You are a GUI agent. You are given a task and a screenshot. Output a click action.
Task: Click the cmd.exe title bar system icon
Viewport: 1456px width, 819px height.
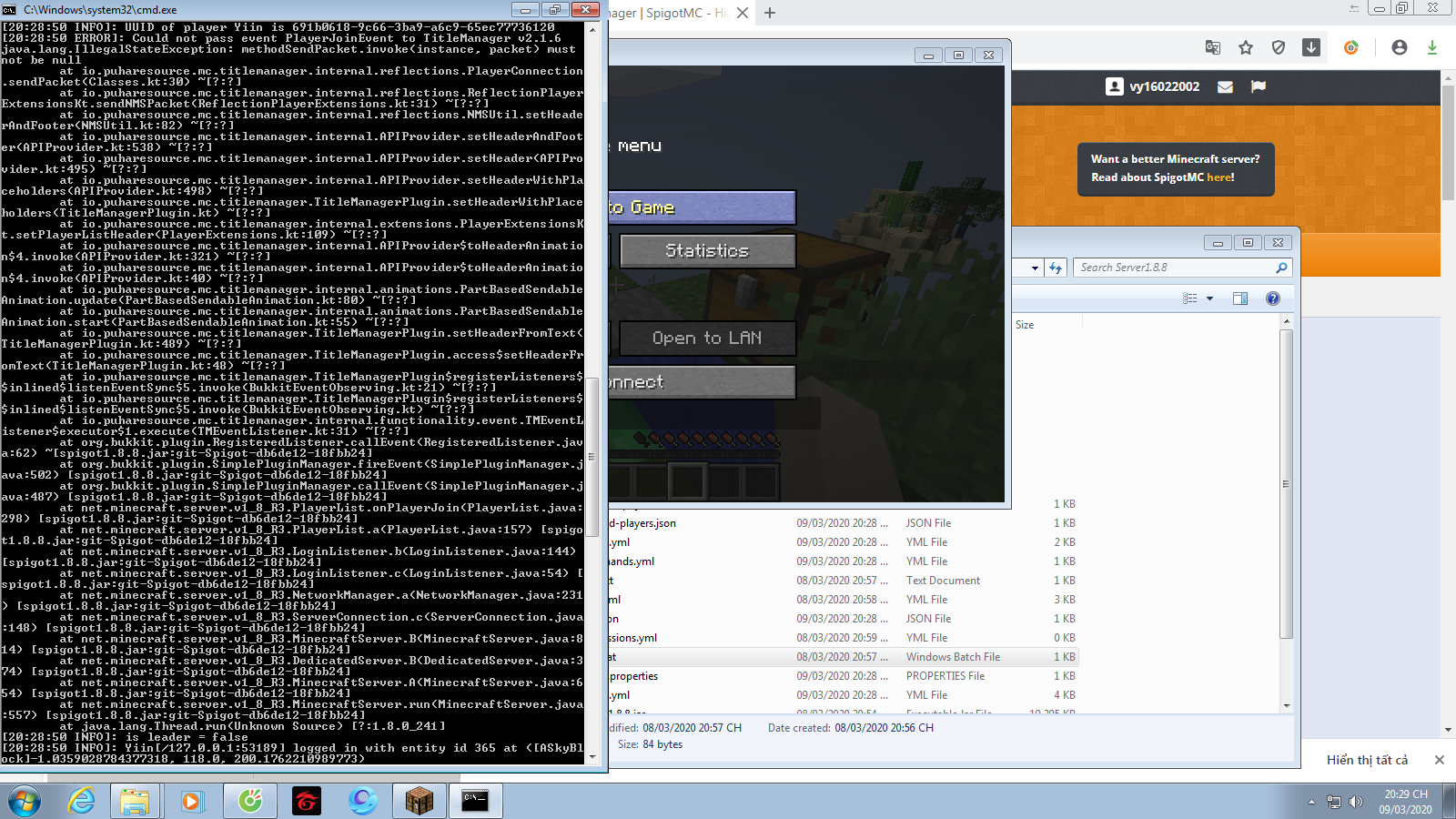pyautogui.click(x=9, y=9)
